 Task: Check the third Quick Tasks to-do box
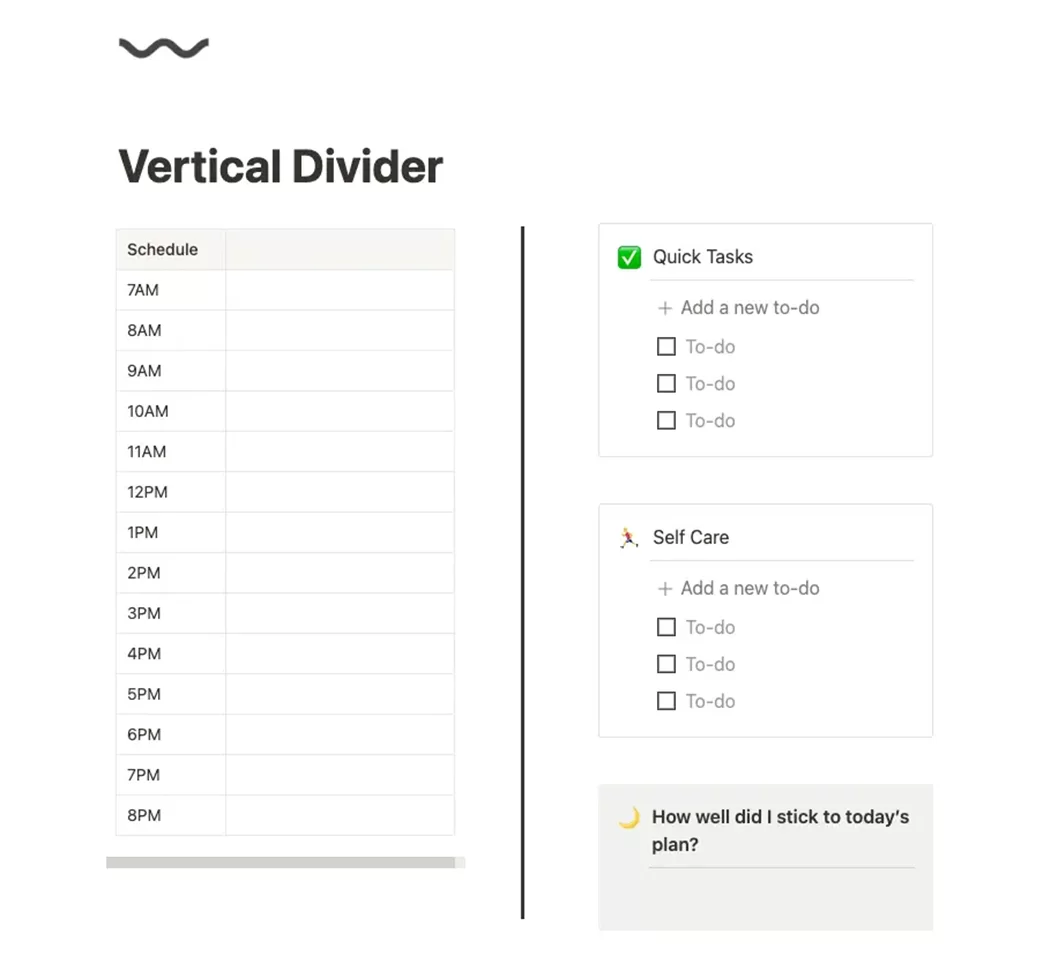coord(666,420)
